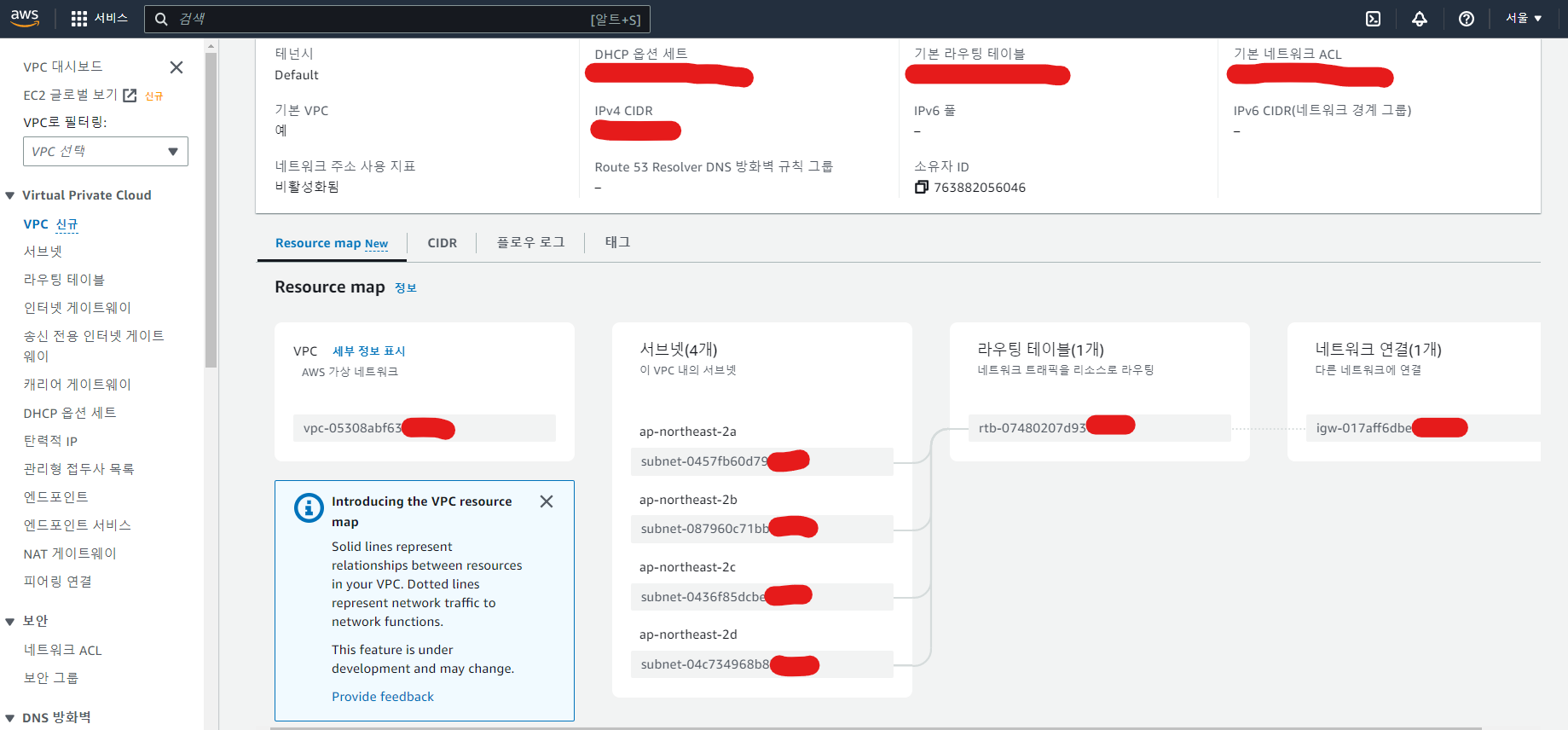The width and height of the screenshot is (1568, 730).
Task: Switch to the tags tab
Action: coord(617,242)
